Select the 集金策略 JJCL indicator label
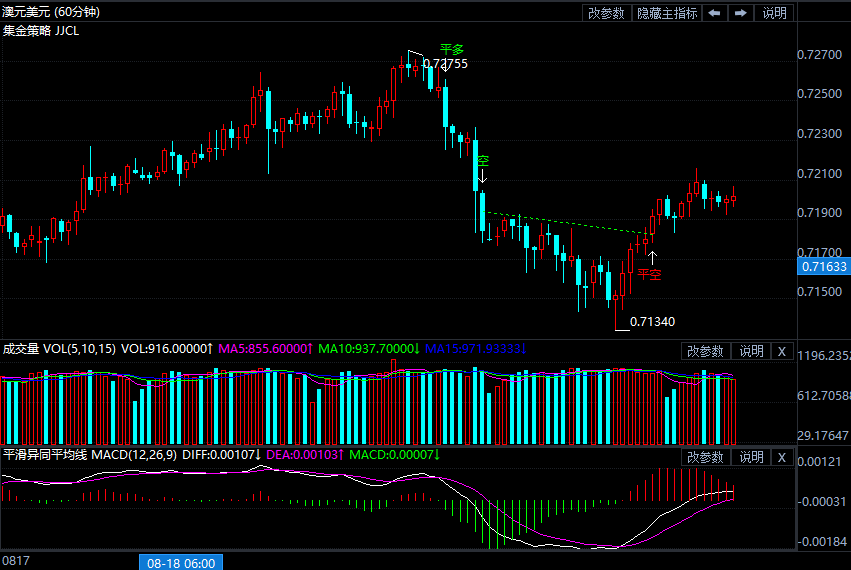Screen dimensions: 851x570 tap(42, 31)
